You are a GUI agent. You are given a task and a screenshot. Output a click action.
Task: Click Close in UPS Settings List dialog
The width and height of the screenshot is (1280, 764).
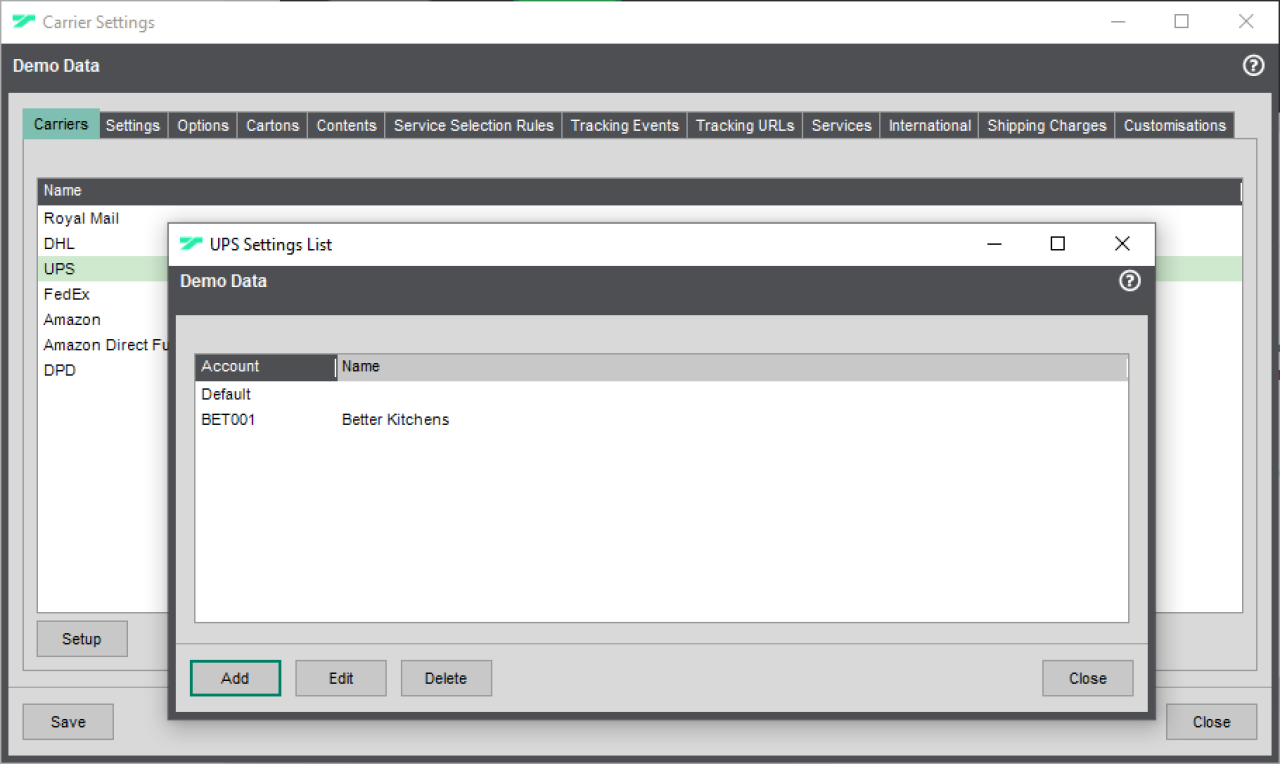(x=1088, y=678)
